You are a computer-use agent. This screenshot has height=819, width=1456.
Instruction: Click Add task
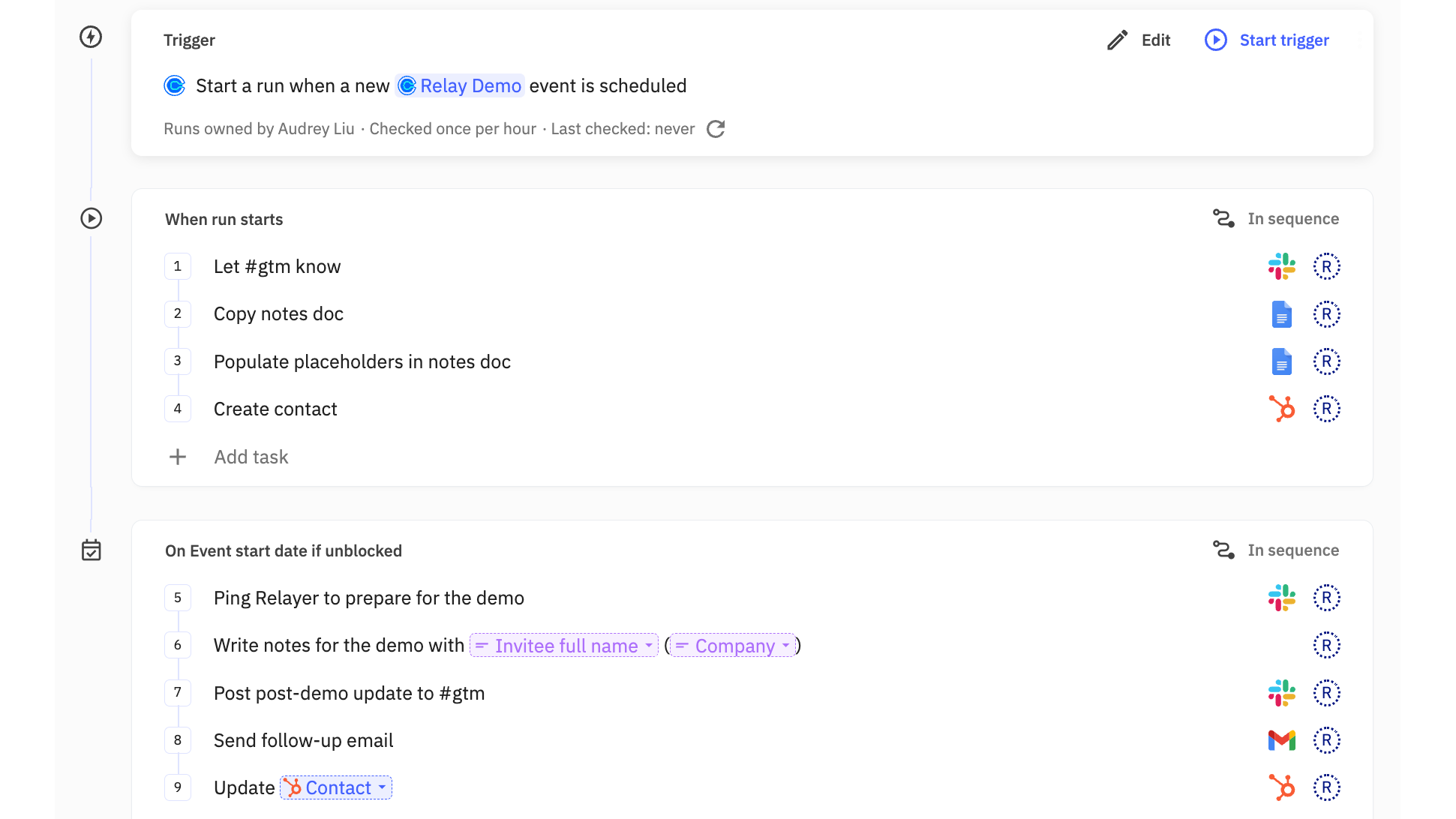tap(251, 457)
